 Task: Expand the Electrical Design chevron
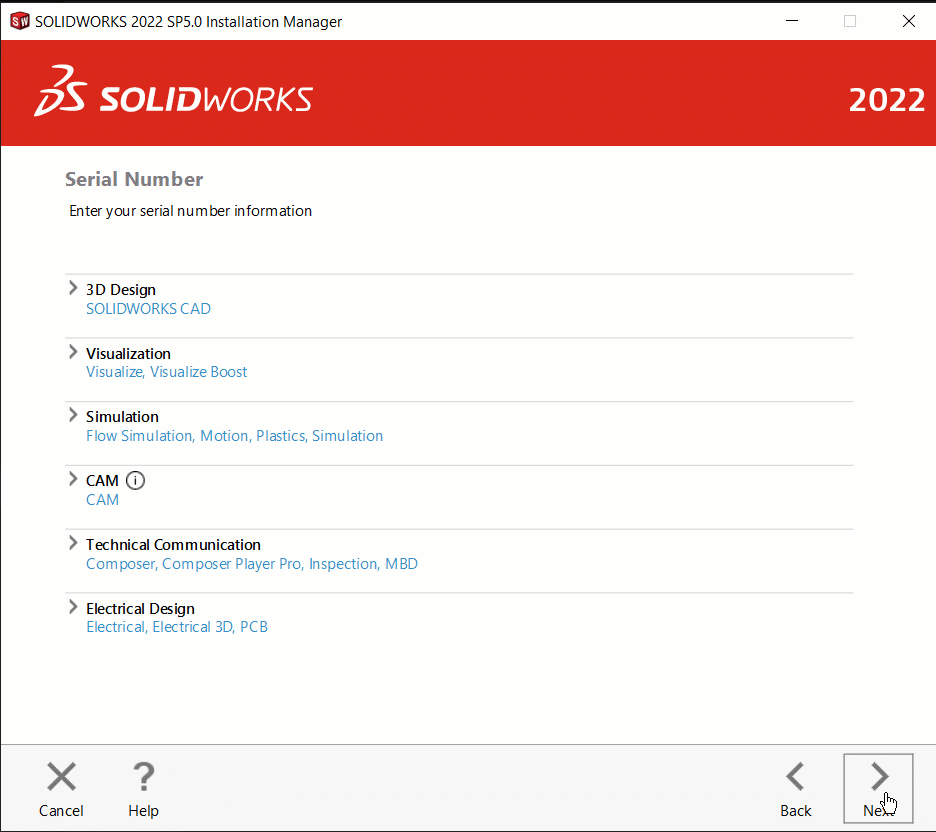73,607
